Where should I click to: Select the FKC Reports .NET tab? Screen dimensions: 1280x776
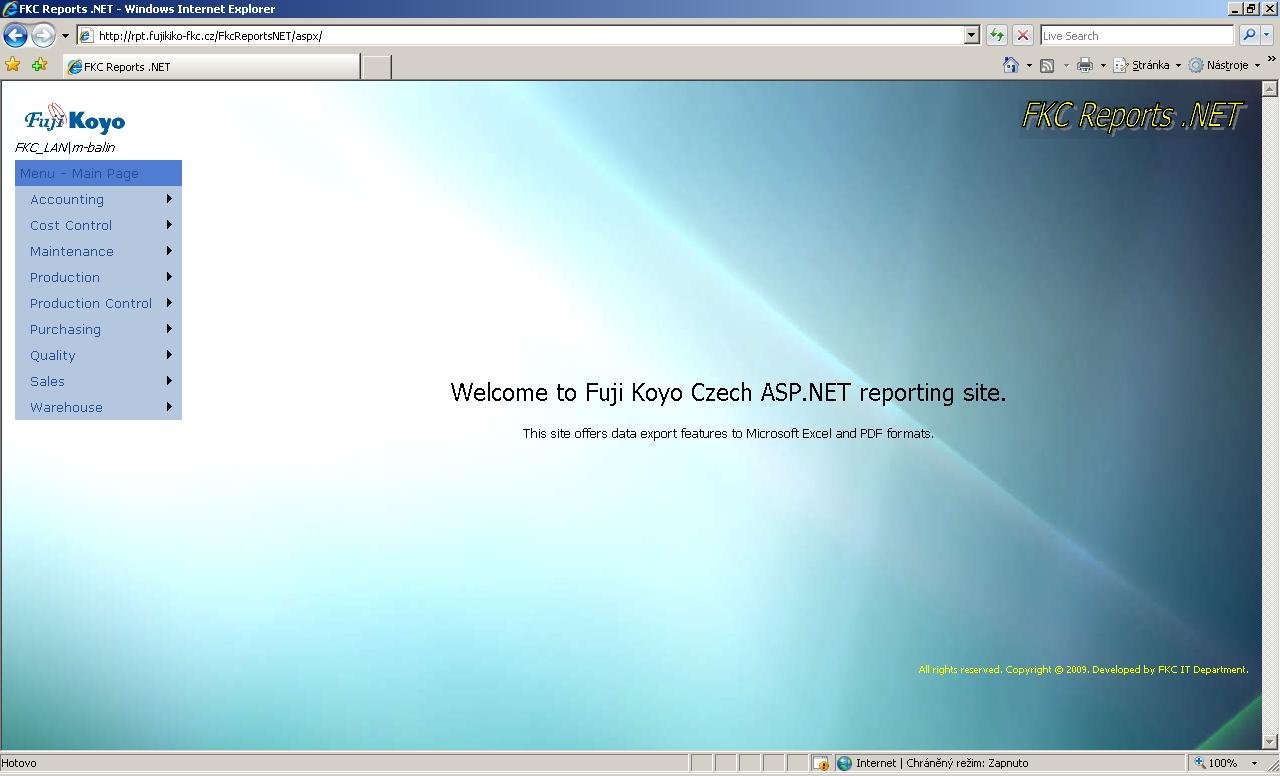coord(211,66)
